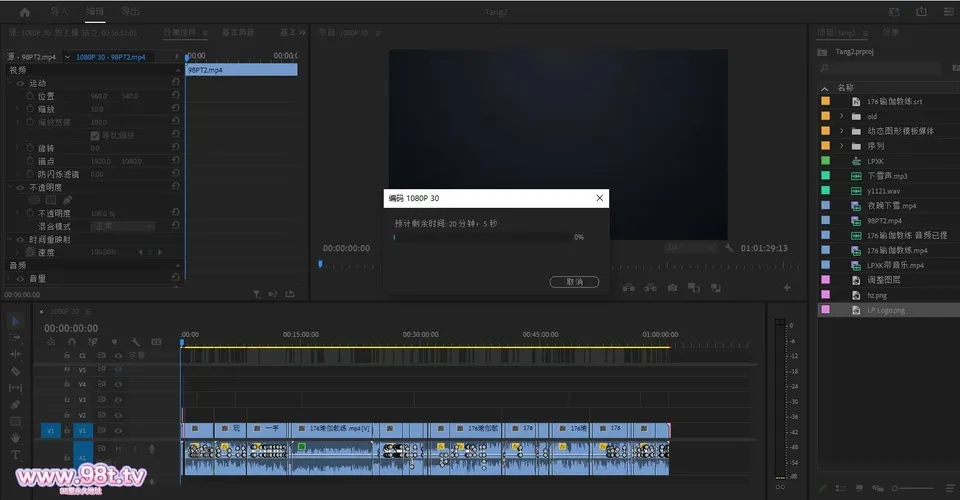Select the free draw bezier mask pen

(67, 200)
